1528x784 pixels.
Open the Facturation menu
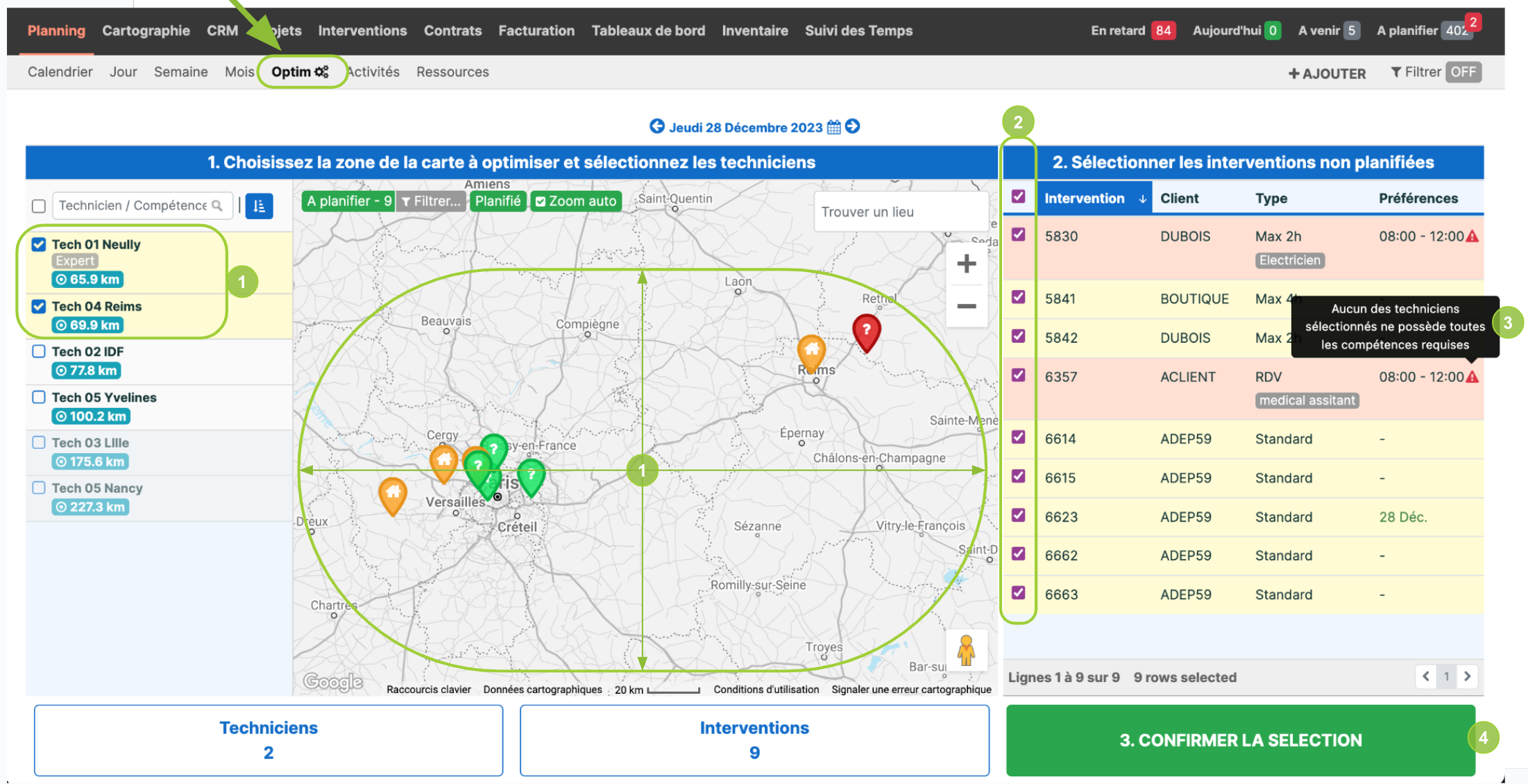pyautogui.click(x=536, y=31)
